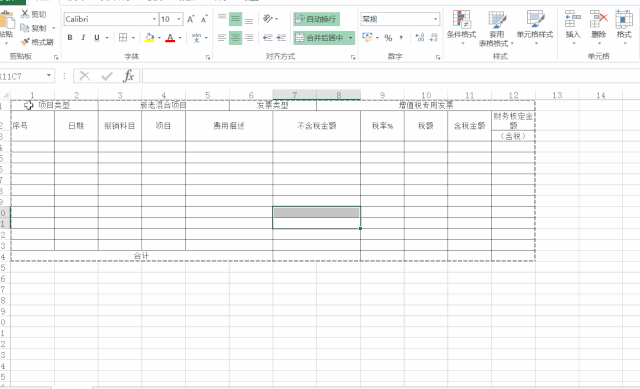Apply red font color to text
The height and width of the screenshot is (389, 640).
click(170, 38)
